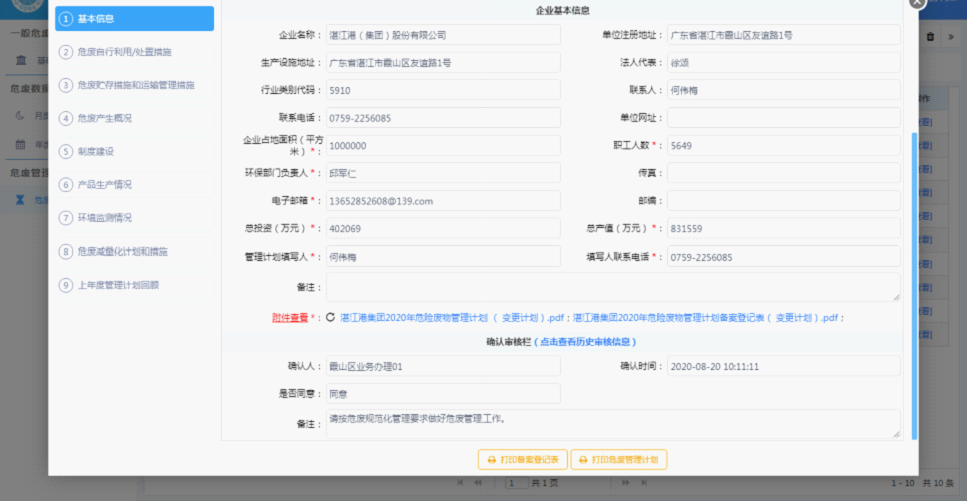
Task: Print 备案登记表 via 打印备案登记表 button
Action: pos(523,460)
